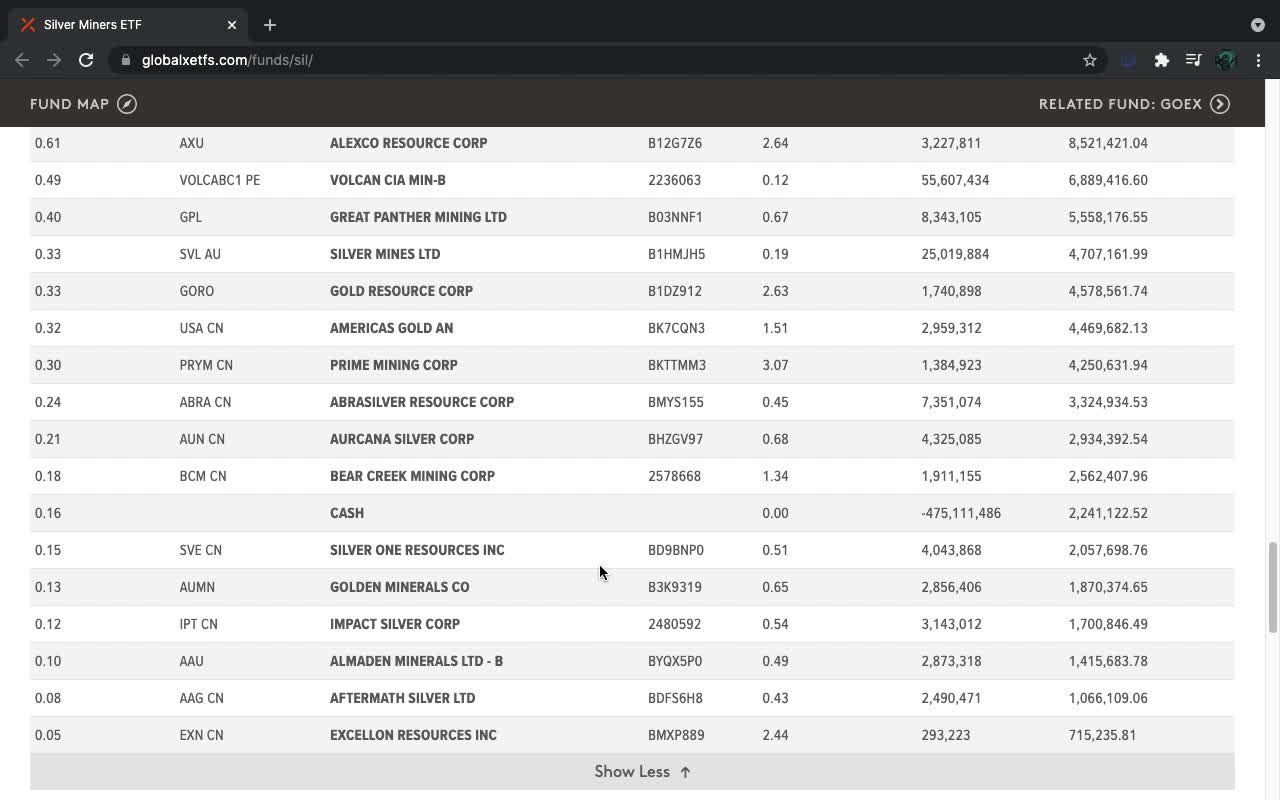Select SILVER ONE RESOURCES INC name
This screenshot has width=1280, height=800.
pos(417,550)
